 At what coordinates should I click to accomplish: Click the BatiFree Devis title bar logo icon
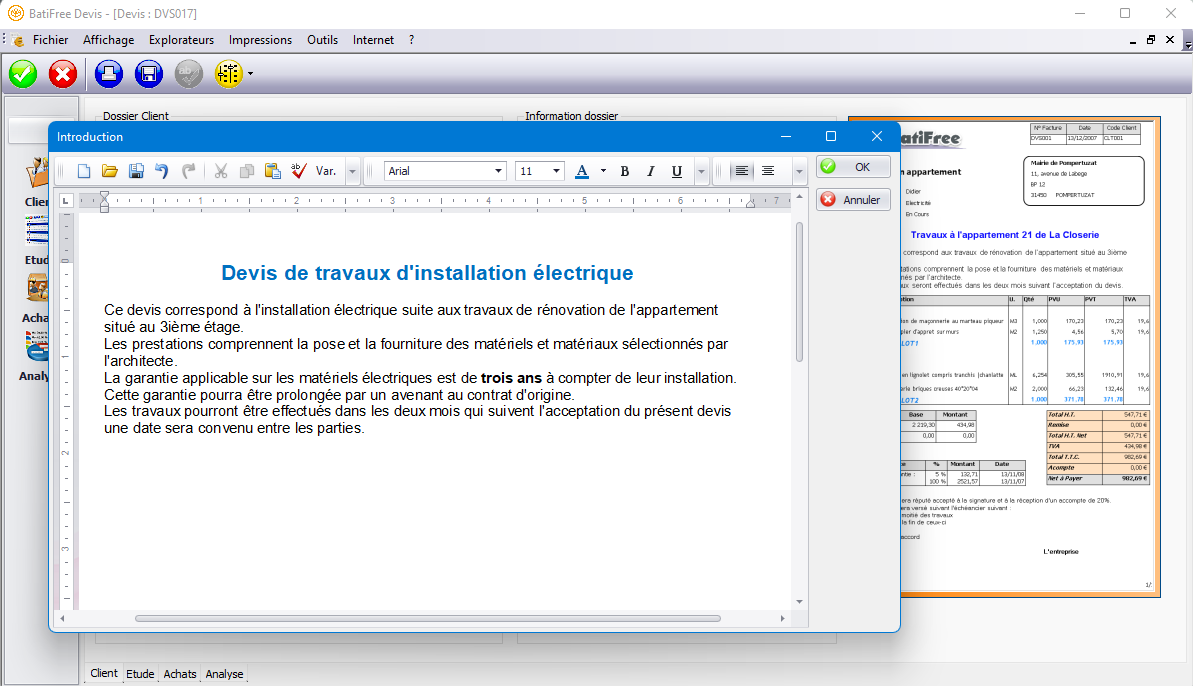(x=15, y=14)
